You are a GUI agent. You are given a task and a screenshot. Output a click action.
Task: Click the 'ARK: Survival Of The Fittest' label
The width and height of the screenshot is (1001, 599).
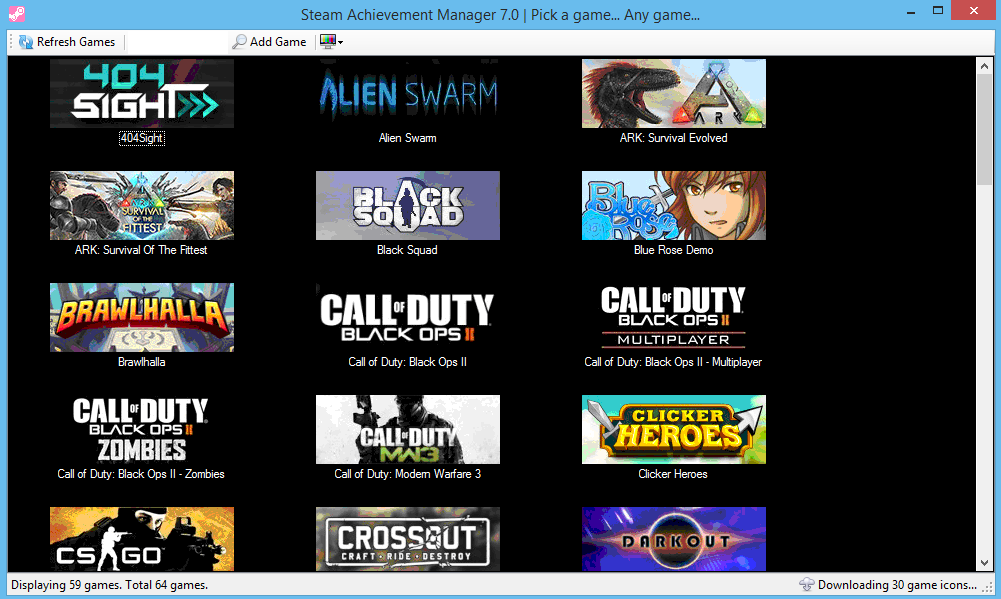[141, 250]
